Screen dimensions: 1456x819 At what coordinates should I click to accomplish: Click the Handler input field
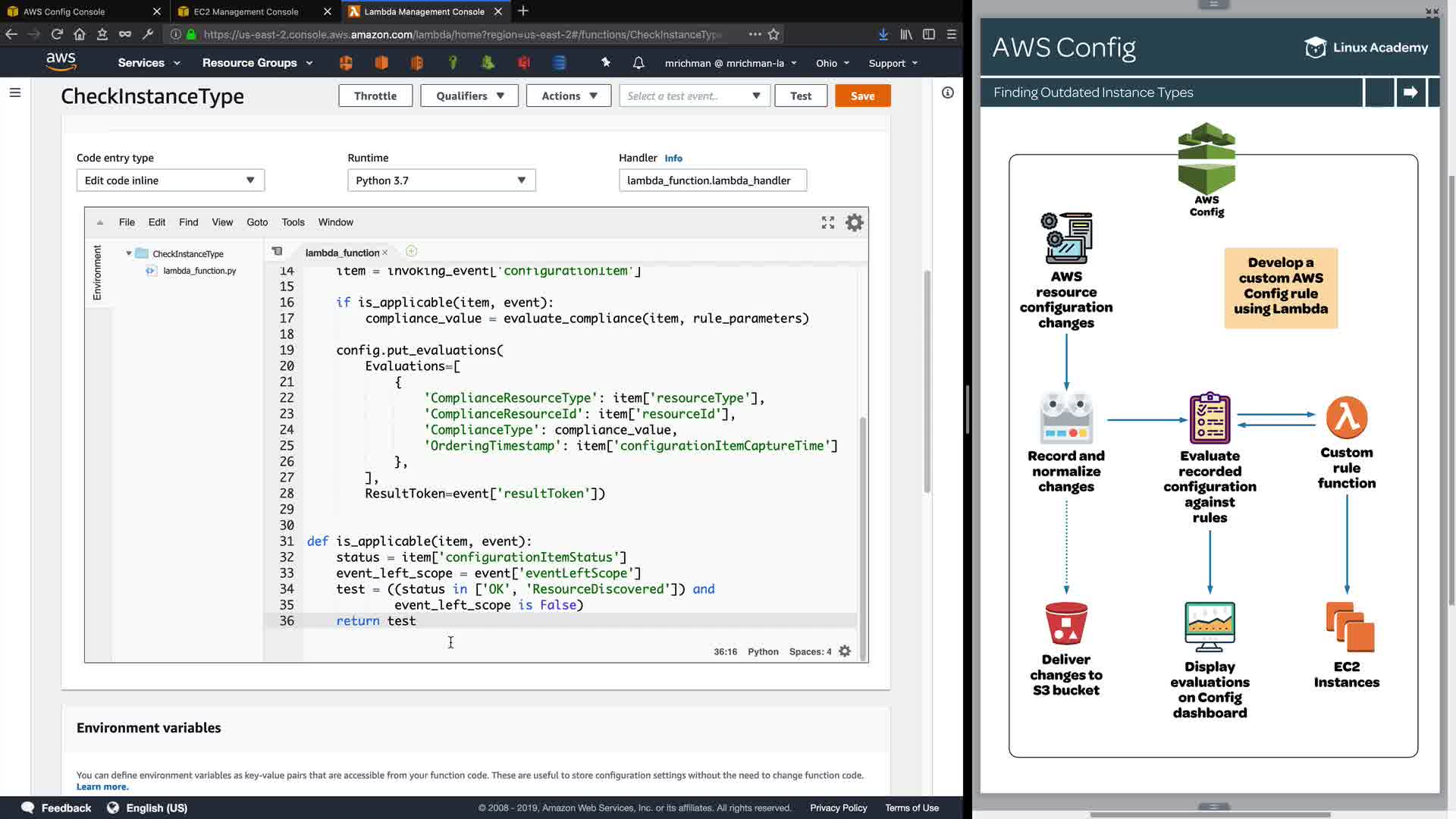(x=712, y=180)
